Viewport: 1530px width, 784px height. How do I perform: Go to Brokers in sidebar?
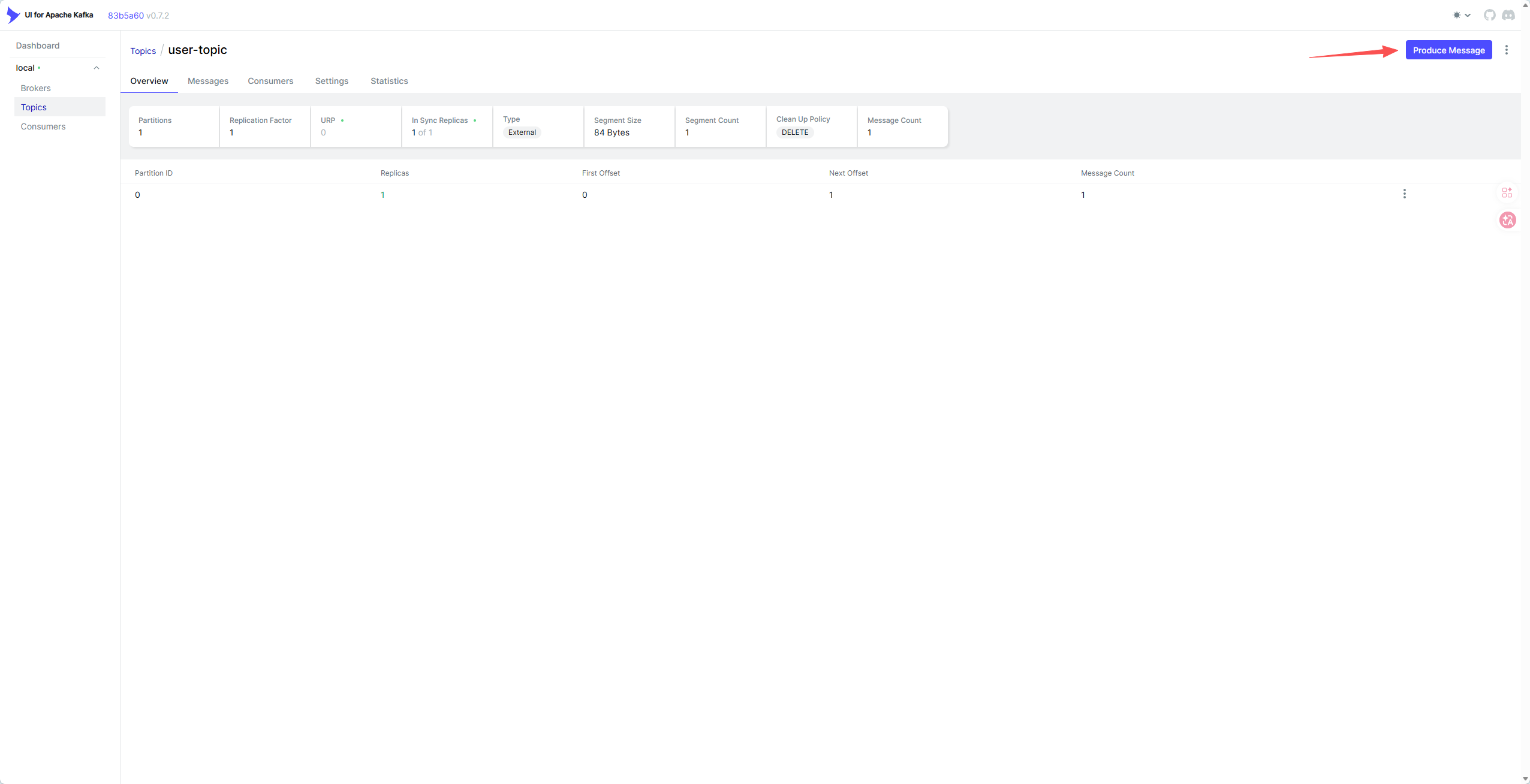point(35,88)
